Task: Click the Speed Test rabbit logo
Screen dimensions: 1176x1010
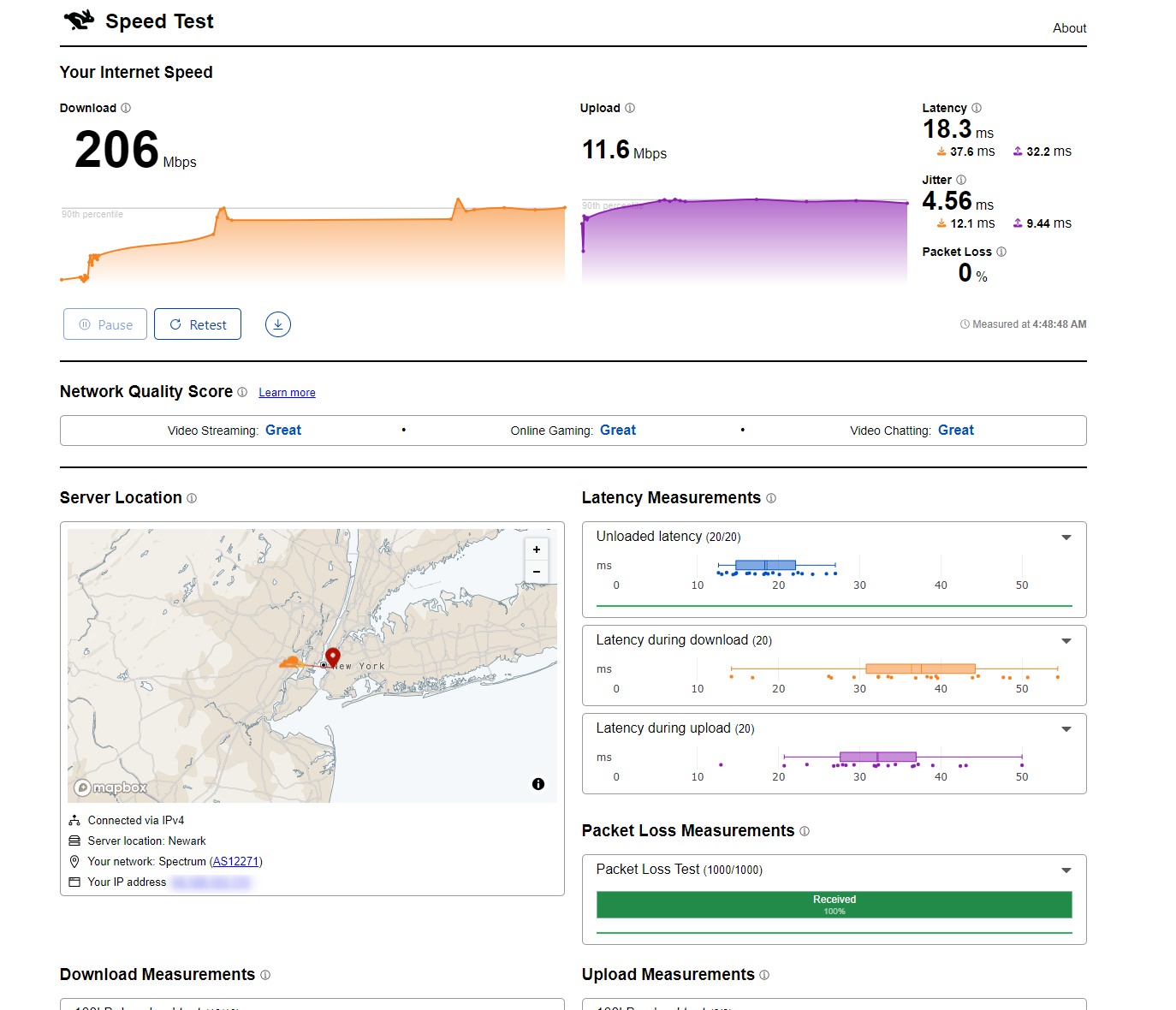Action: click(x=80, y=21)
